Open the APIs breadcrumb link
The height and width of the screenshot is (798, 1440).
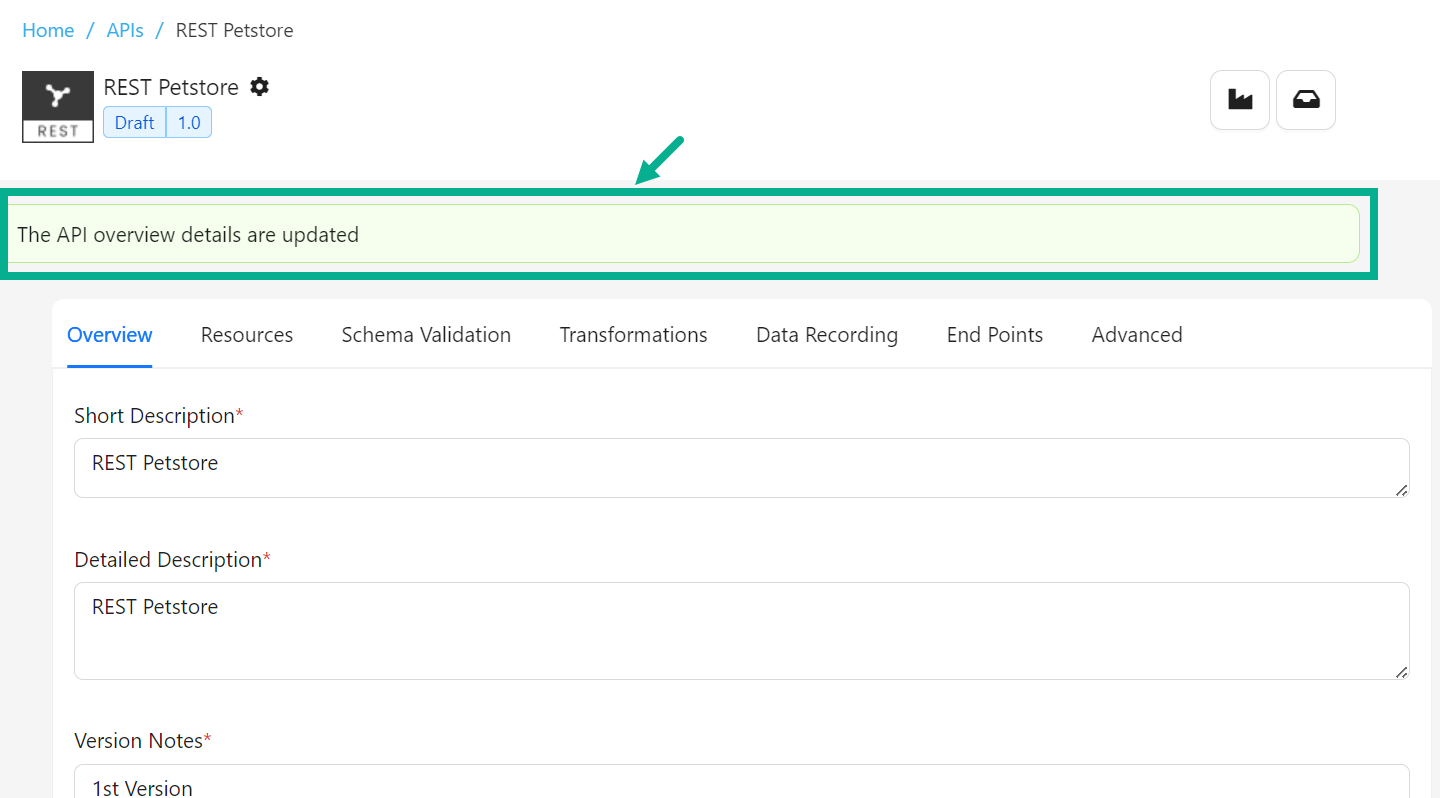pyautogui.click(x=125, y=30)
